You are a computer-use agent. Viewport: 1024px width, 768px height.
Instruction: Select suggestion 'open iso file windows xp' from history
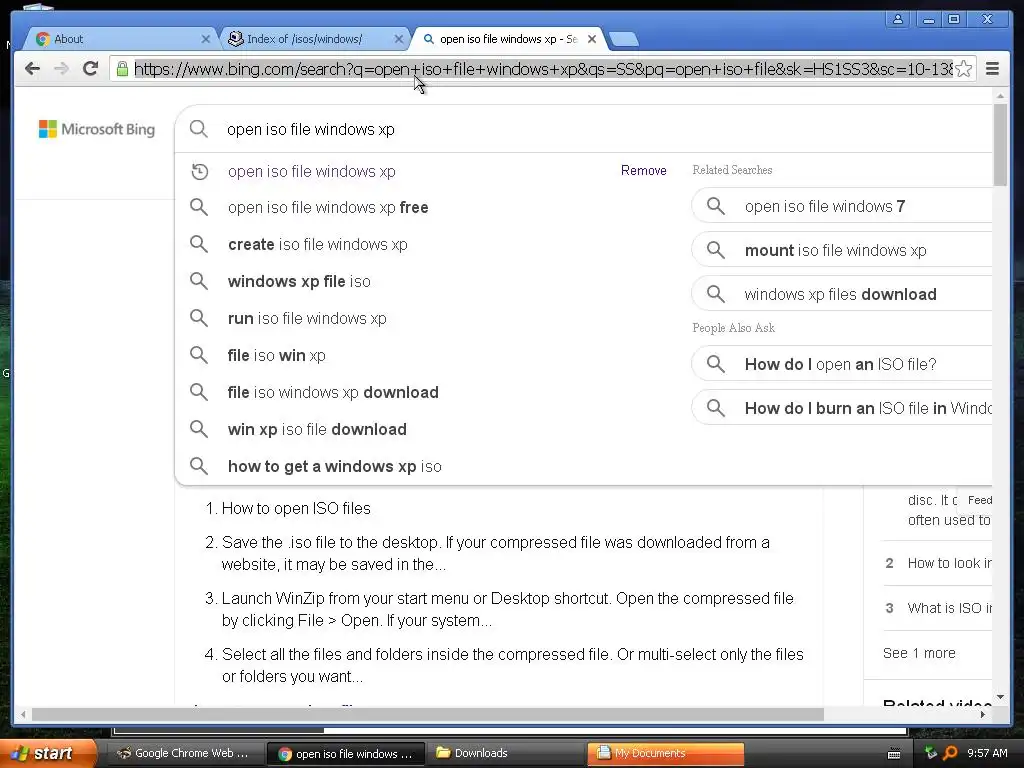point(312,171)
